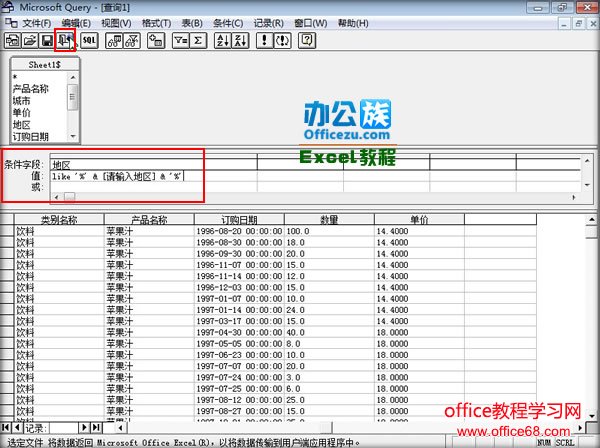The width and height of the screenshot is (600, 448).
Task: Click the date cell 1997-08-27 00:00:00
Action: click(239, 411)
